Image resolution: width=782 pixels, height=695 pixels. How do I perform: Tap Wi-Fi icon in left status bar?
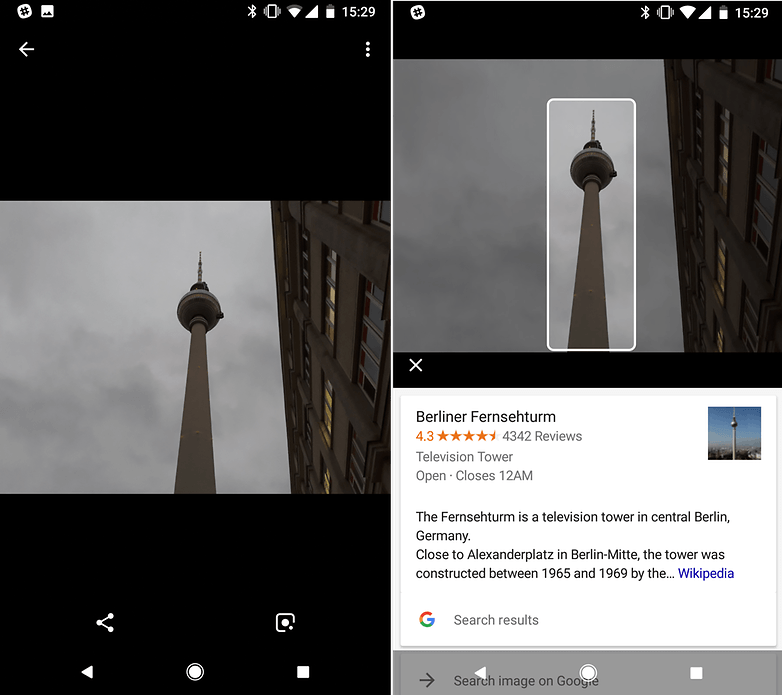[x=294, y=11]
